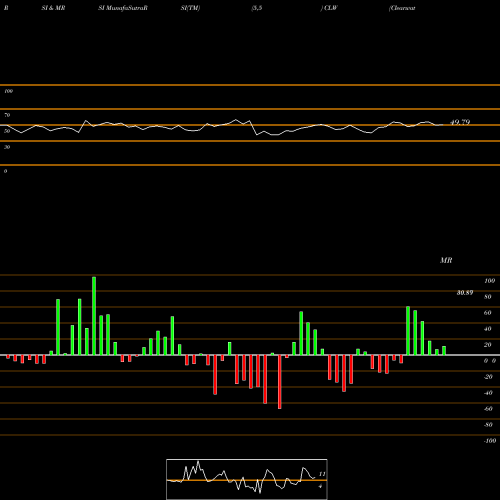This screenshot has width=500, height=500.
Task: Click the 60 label on MR axis
Action: 488,313
